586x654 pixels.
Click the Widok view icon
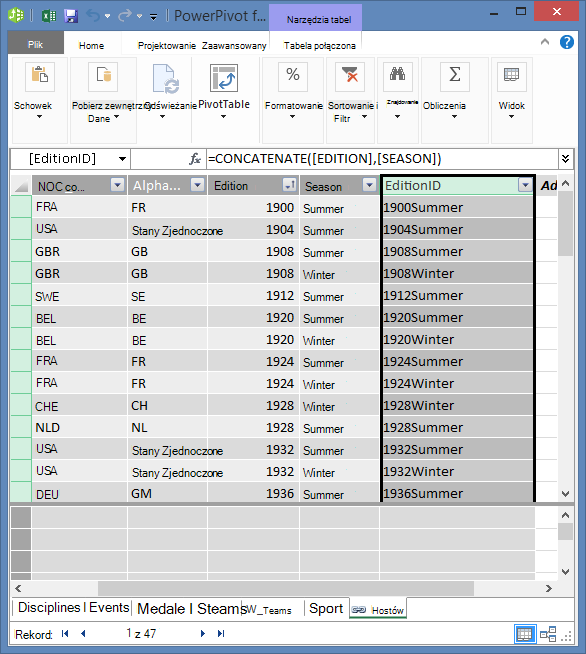[x=512, y=76]
